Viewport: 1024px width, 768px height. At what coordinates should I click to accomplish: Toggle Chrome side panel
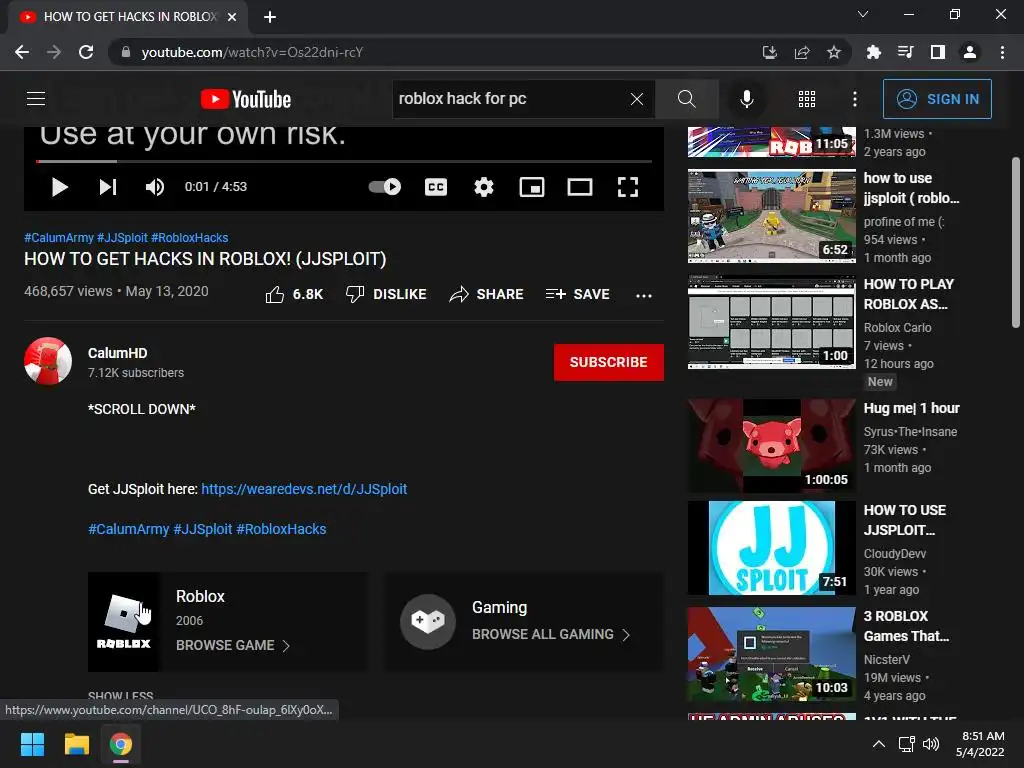tap(938, 52)
